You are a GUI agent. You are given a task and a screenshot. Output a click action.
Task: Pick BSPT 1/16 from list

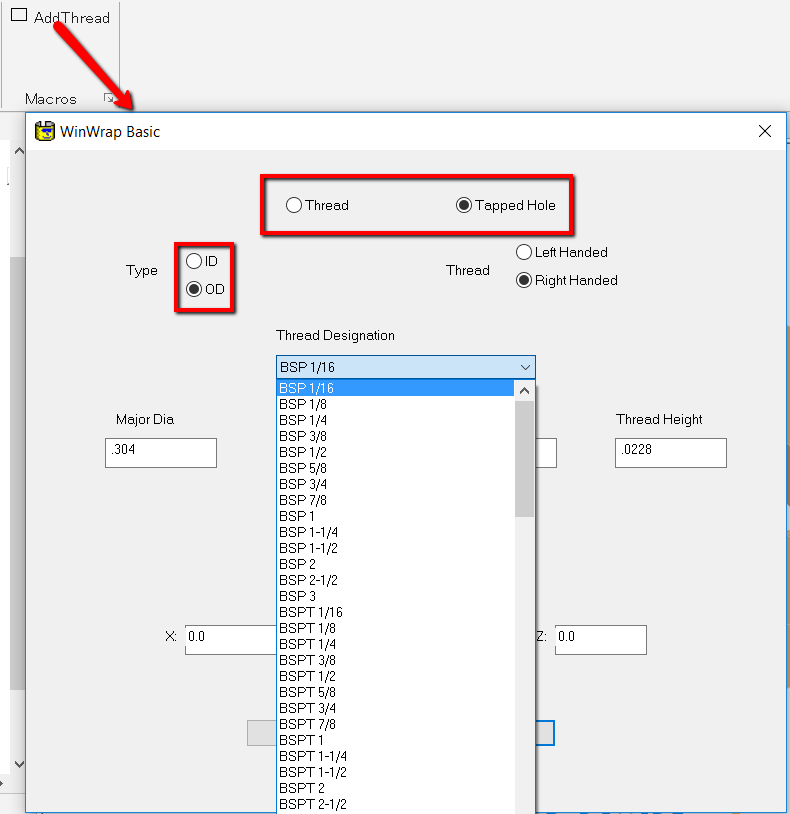(x=396, y=613)
